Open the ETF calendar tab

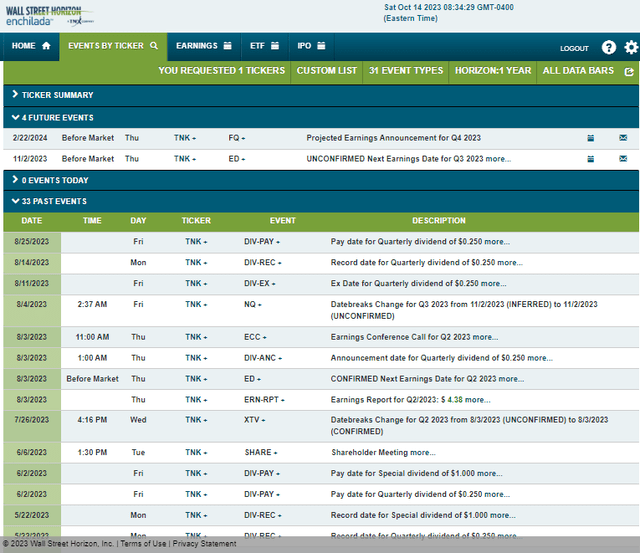pyautogui.click(x=264, y=46)
